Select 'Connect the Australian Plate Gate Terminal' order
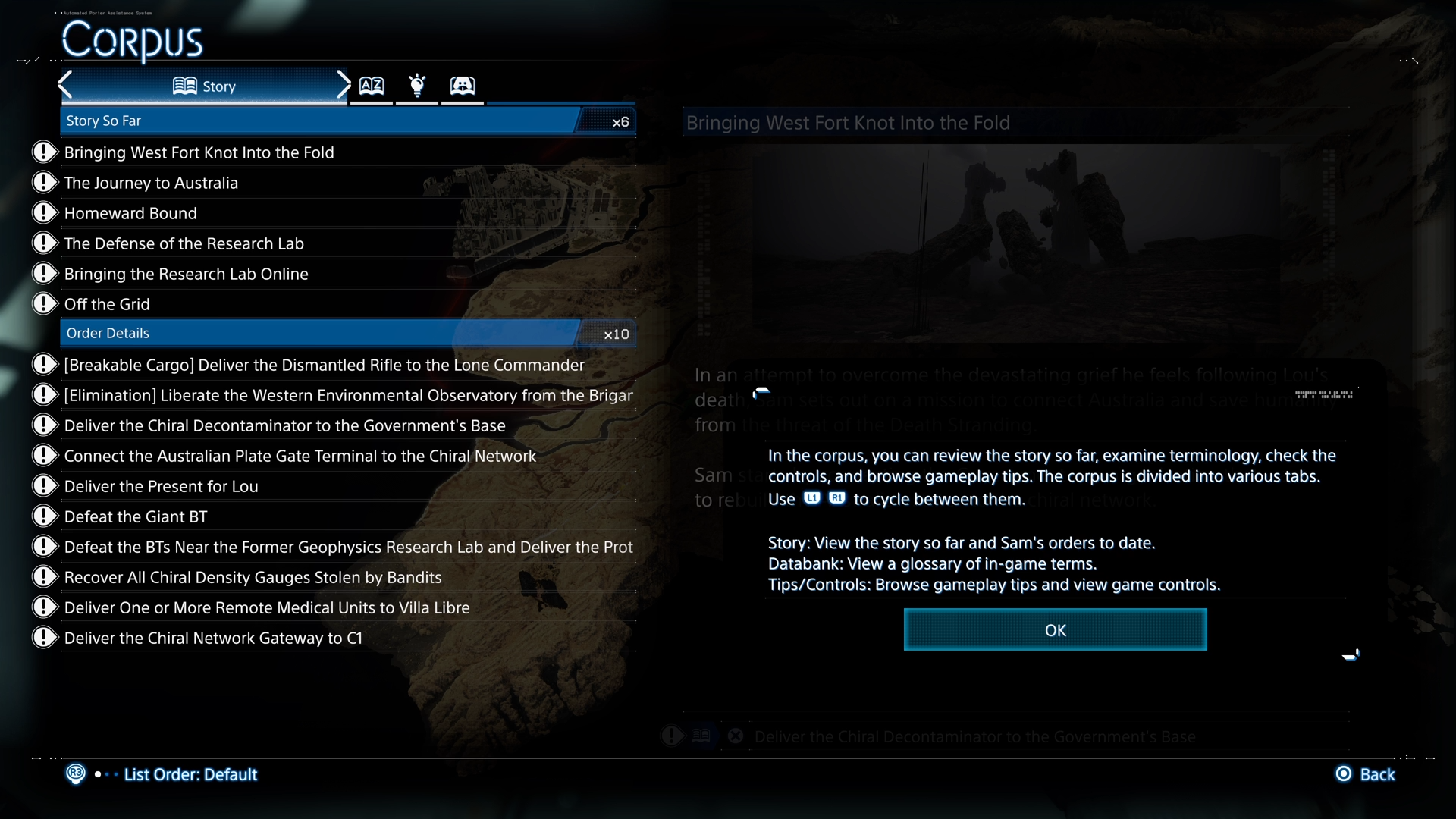The height and width of the screenshot is (819, 1456). 348,456
